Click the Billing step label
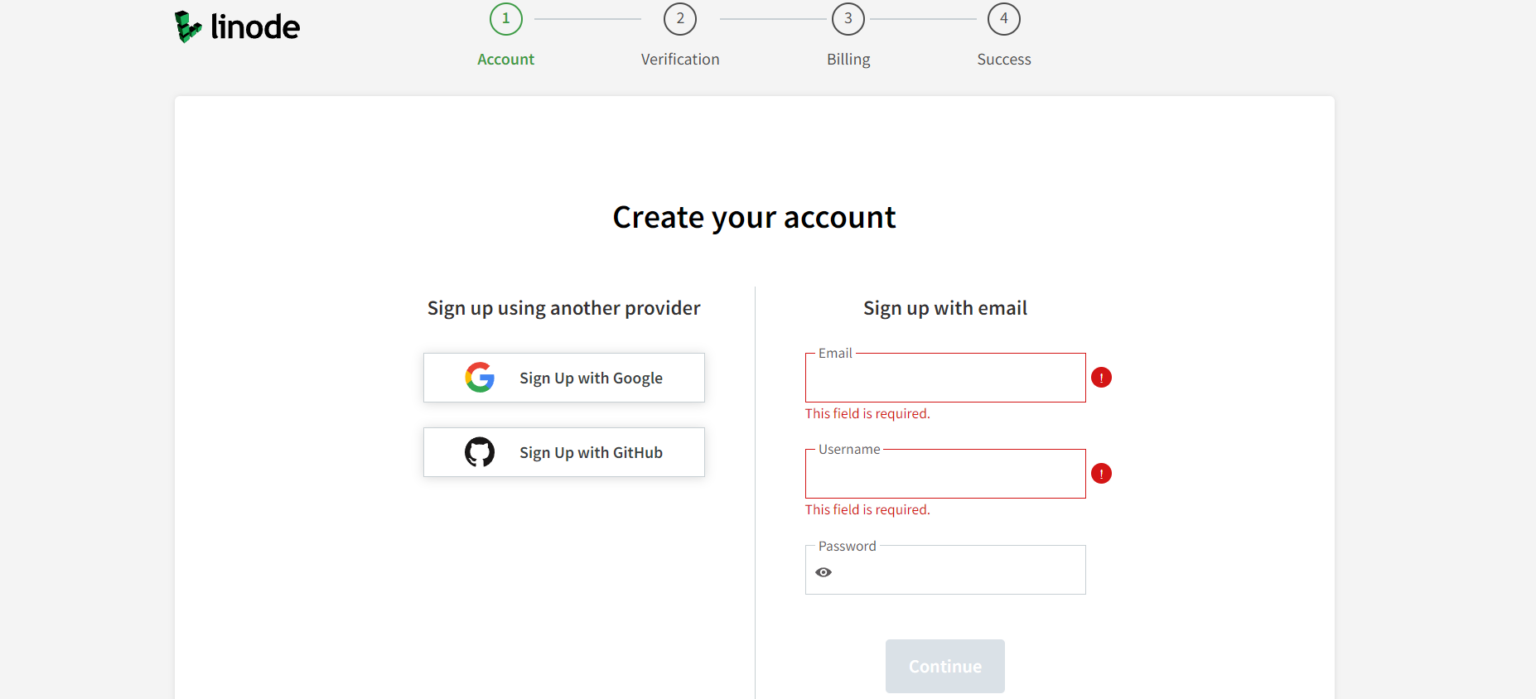Screen dimensions: 1536x699 [848, 59]
